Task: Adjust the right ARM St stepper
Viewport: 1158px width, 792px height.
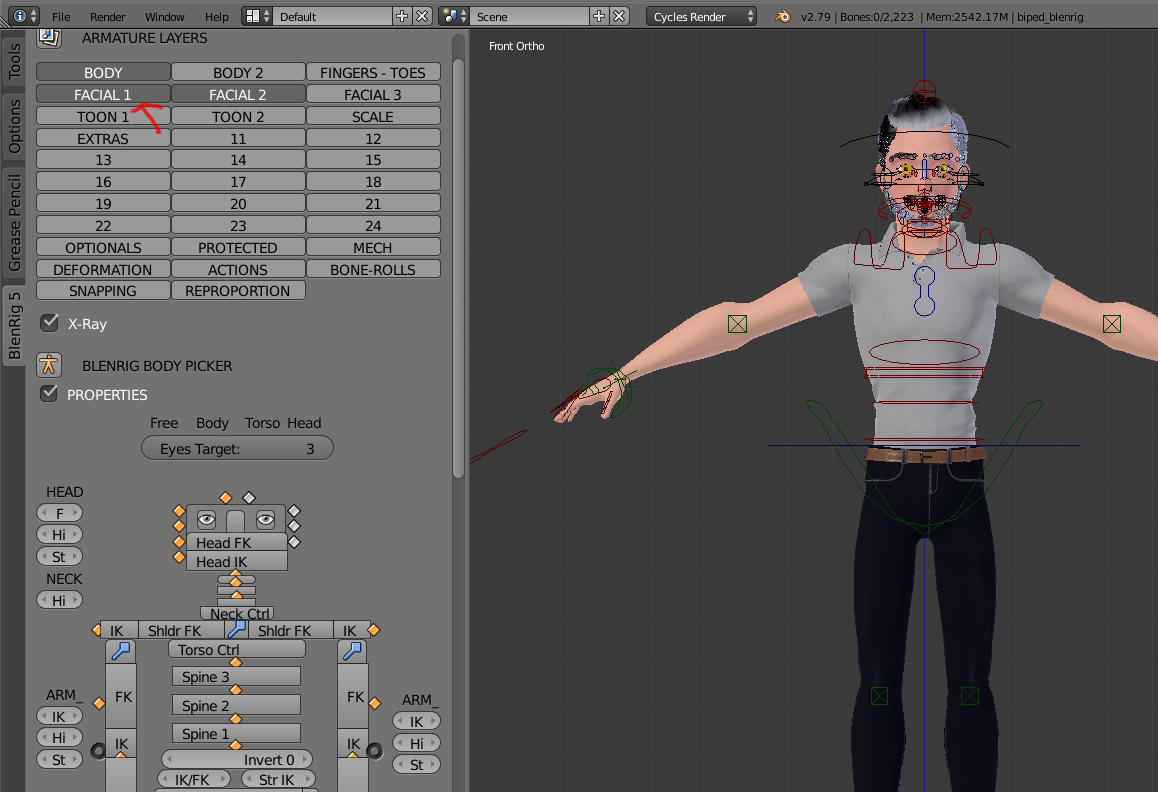Action: (417, 764)
